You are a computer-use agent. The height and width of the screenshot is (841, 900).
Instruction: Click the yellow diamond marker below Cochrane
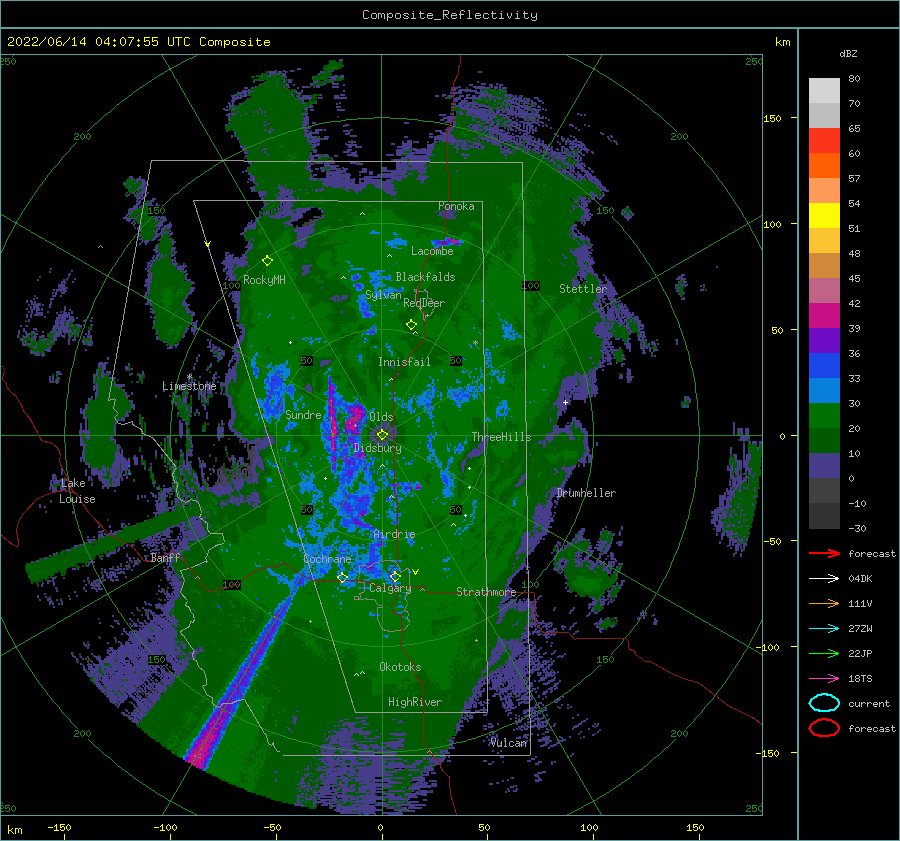click(x=343, y=577)
